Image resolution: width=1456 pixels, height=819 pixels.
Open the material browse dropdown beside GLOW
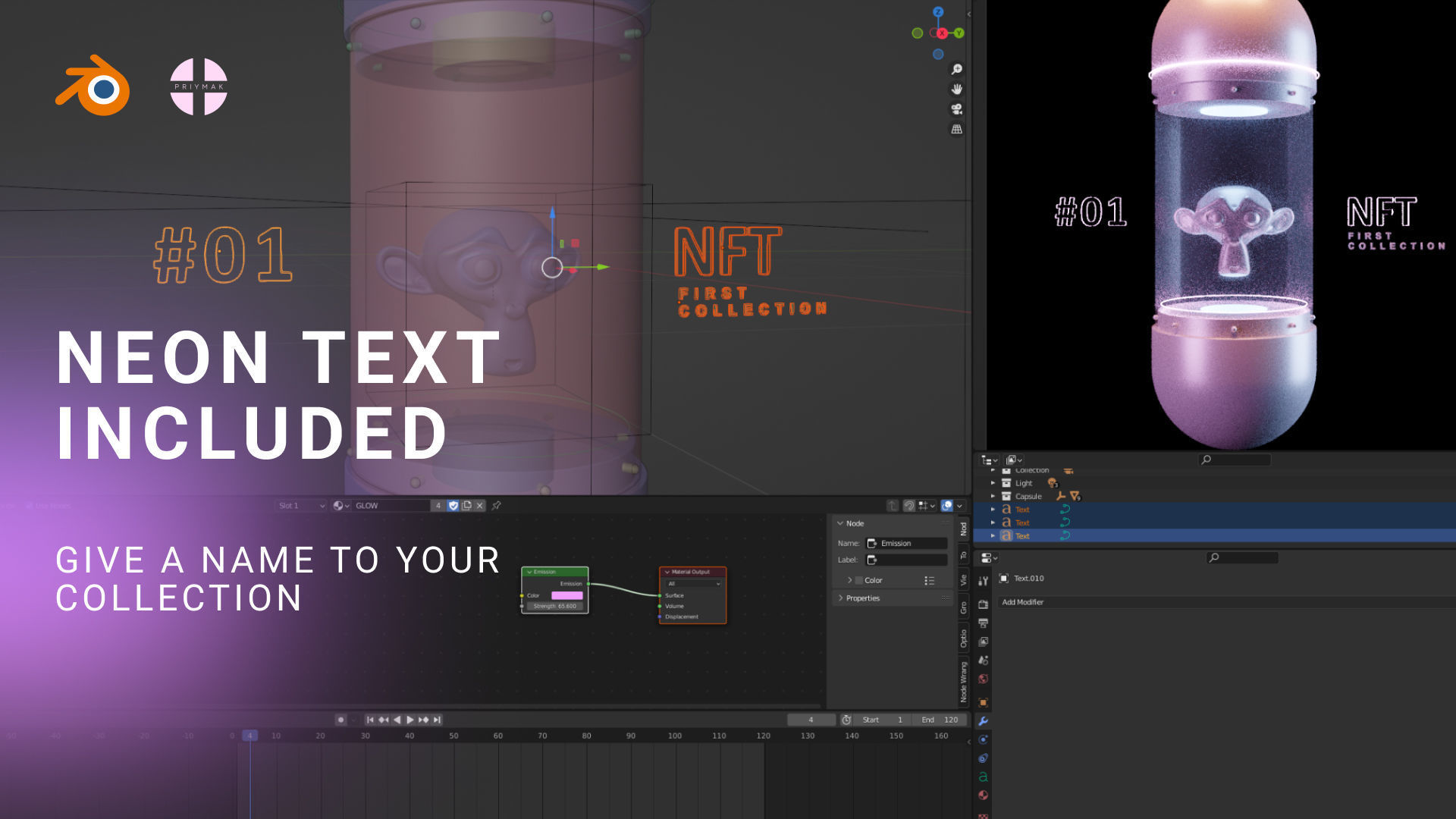pyautogui.click(x=341, y=506)
